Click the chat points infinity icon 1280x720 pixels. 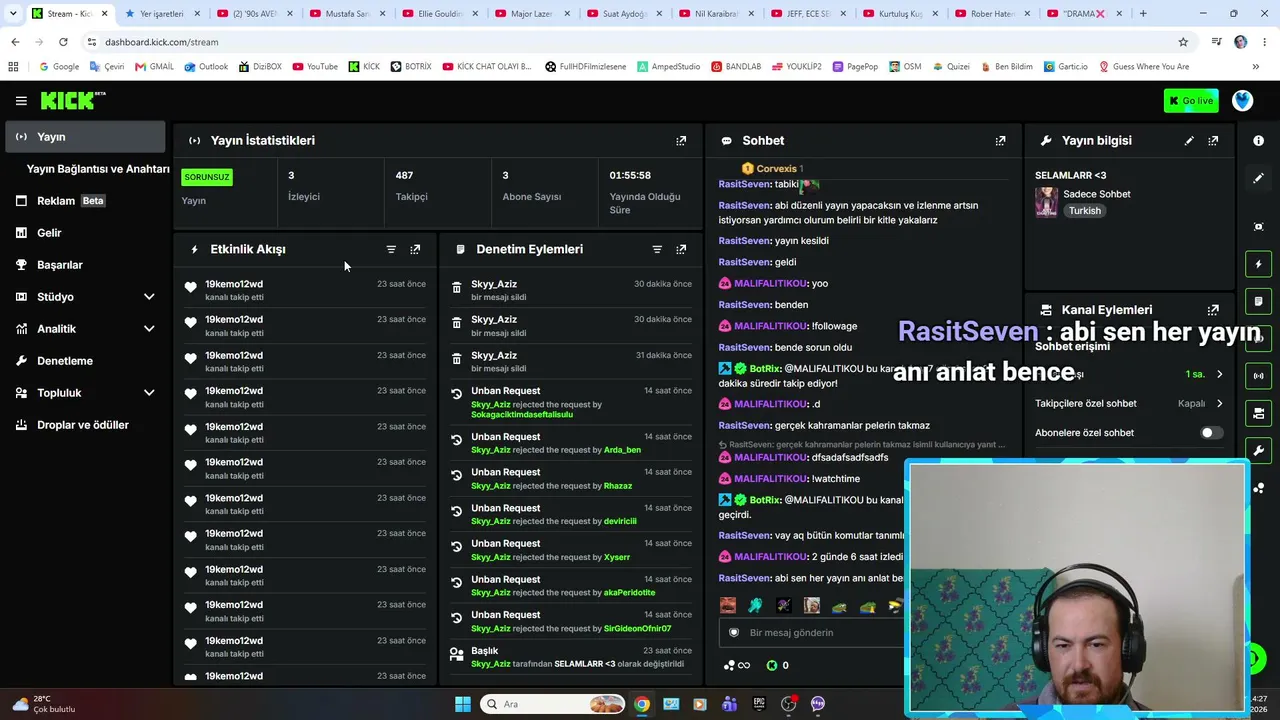pos(737,665)
